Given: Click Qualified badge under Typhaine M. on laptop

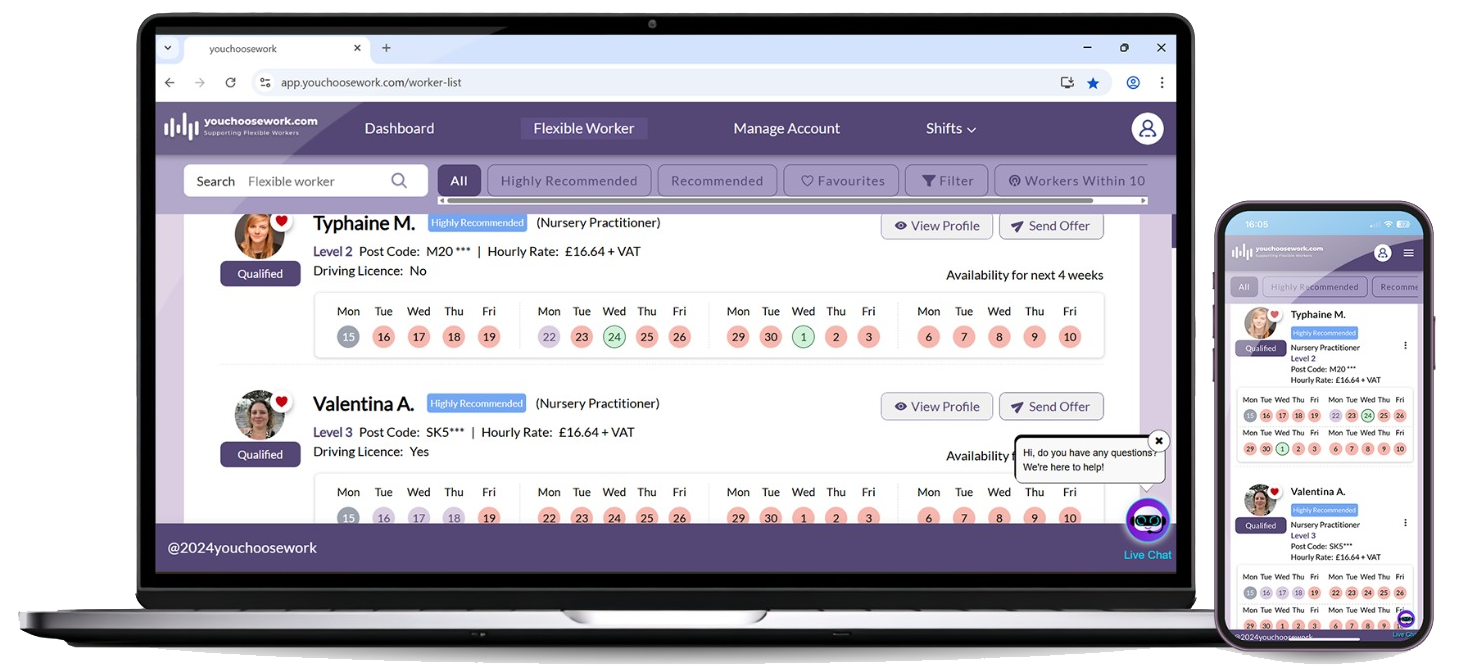Looking at the screenshot, I should [x=260, y=274].
